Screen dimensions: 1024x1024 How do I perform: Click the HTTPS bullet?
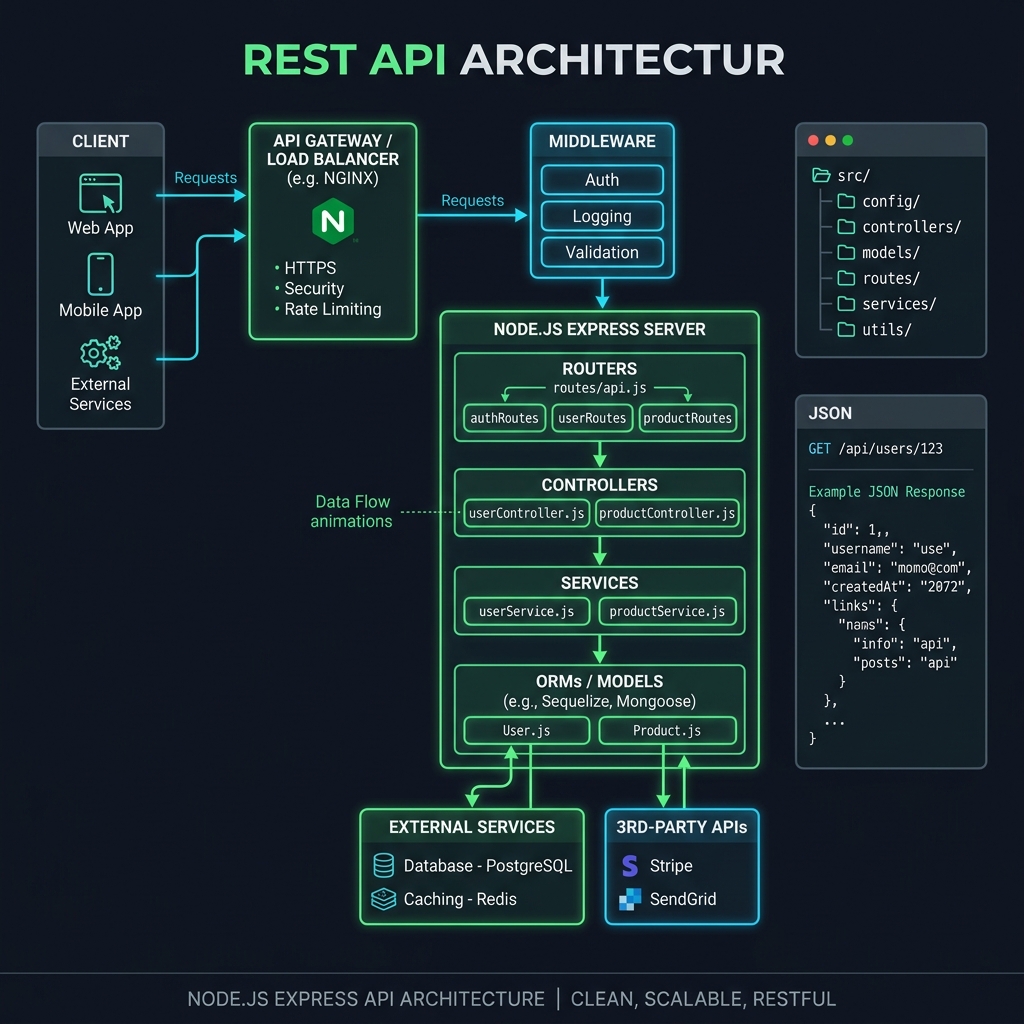[305, 268]
